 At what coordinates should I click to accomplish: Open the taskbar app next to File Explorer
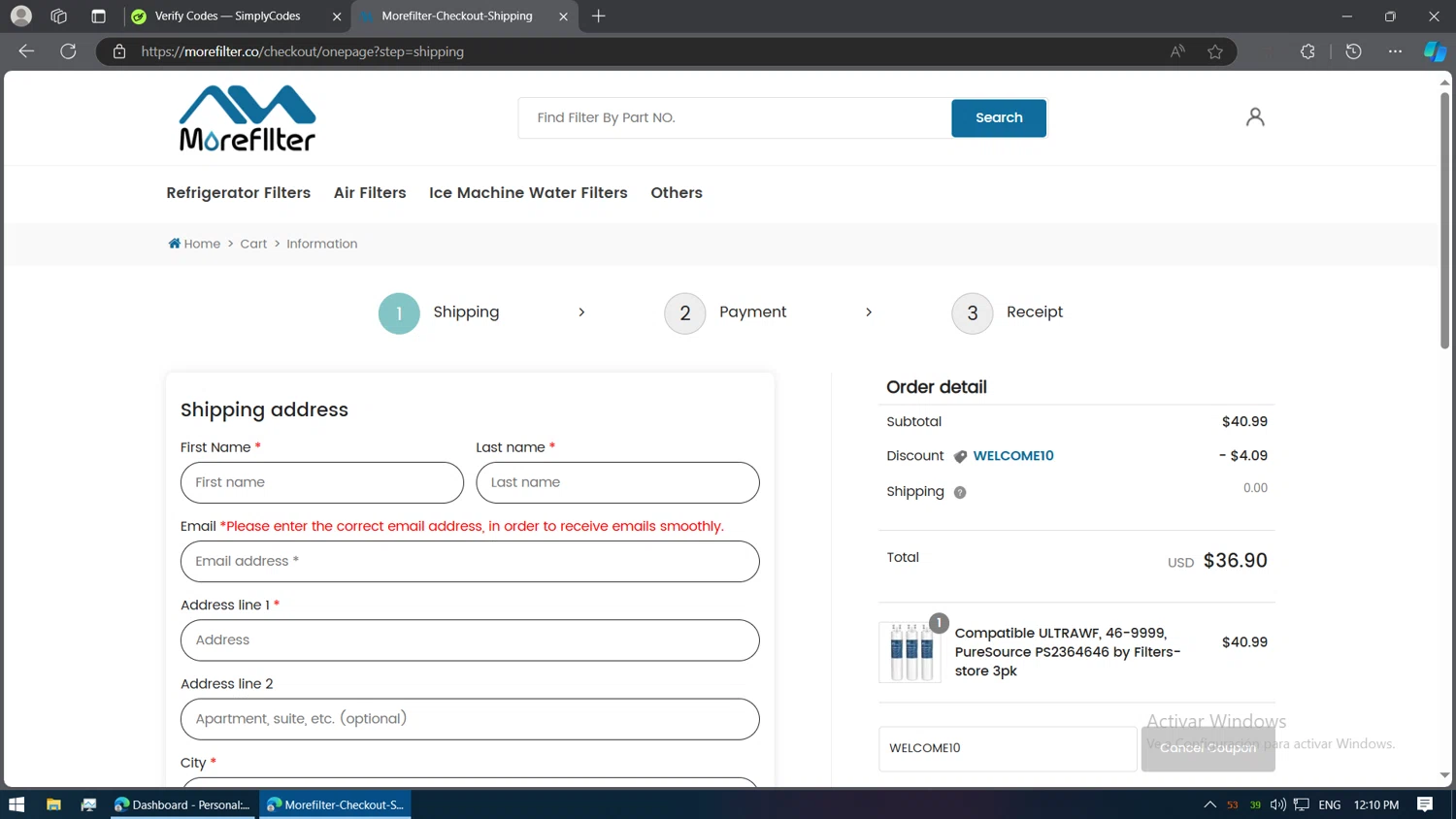point(88,804)
